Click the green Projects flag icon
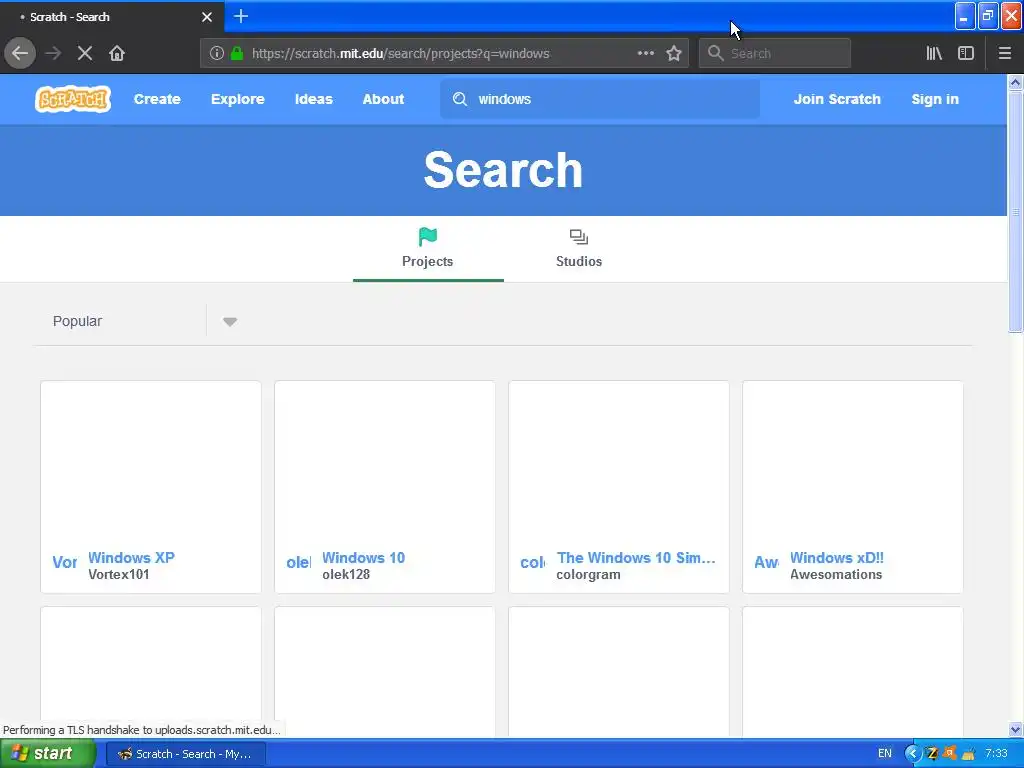1024x768 pixels. [x=428, y=236]
